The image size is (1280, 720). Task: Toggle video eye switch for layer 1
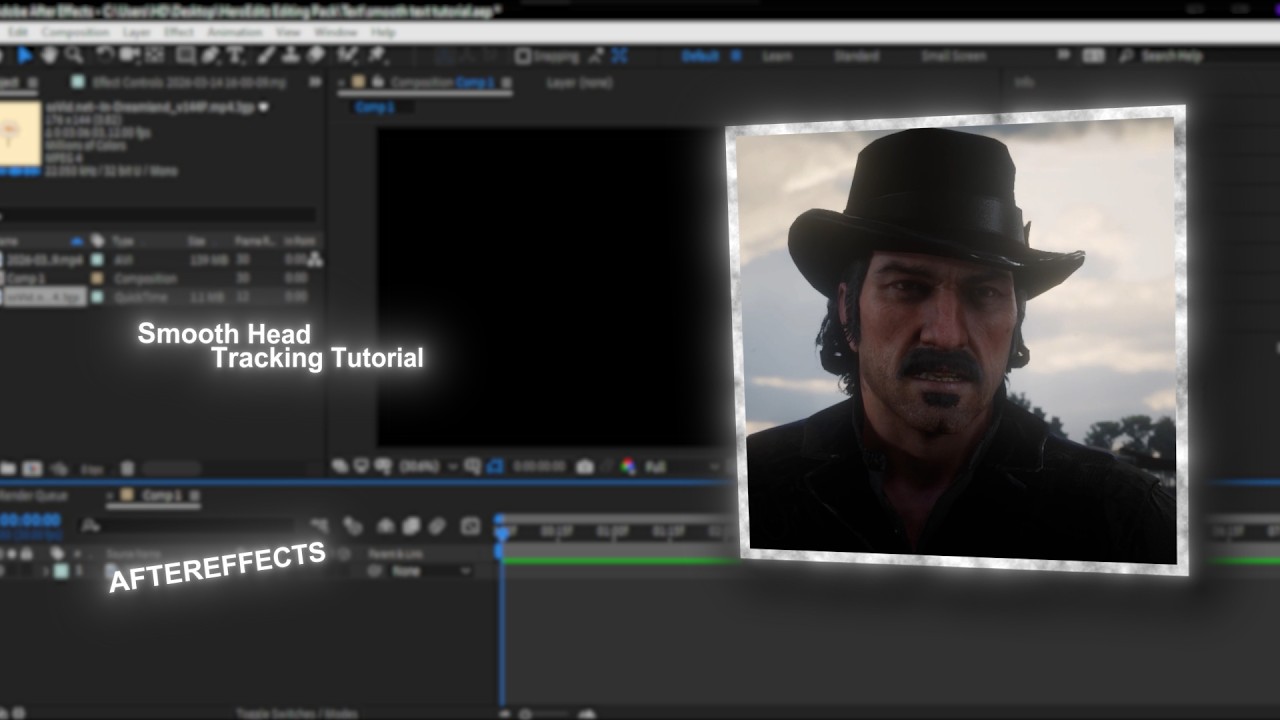4,571
